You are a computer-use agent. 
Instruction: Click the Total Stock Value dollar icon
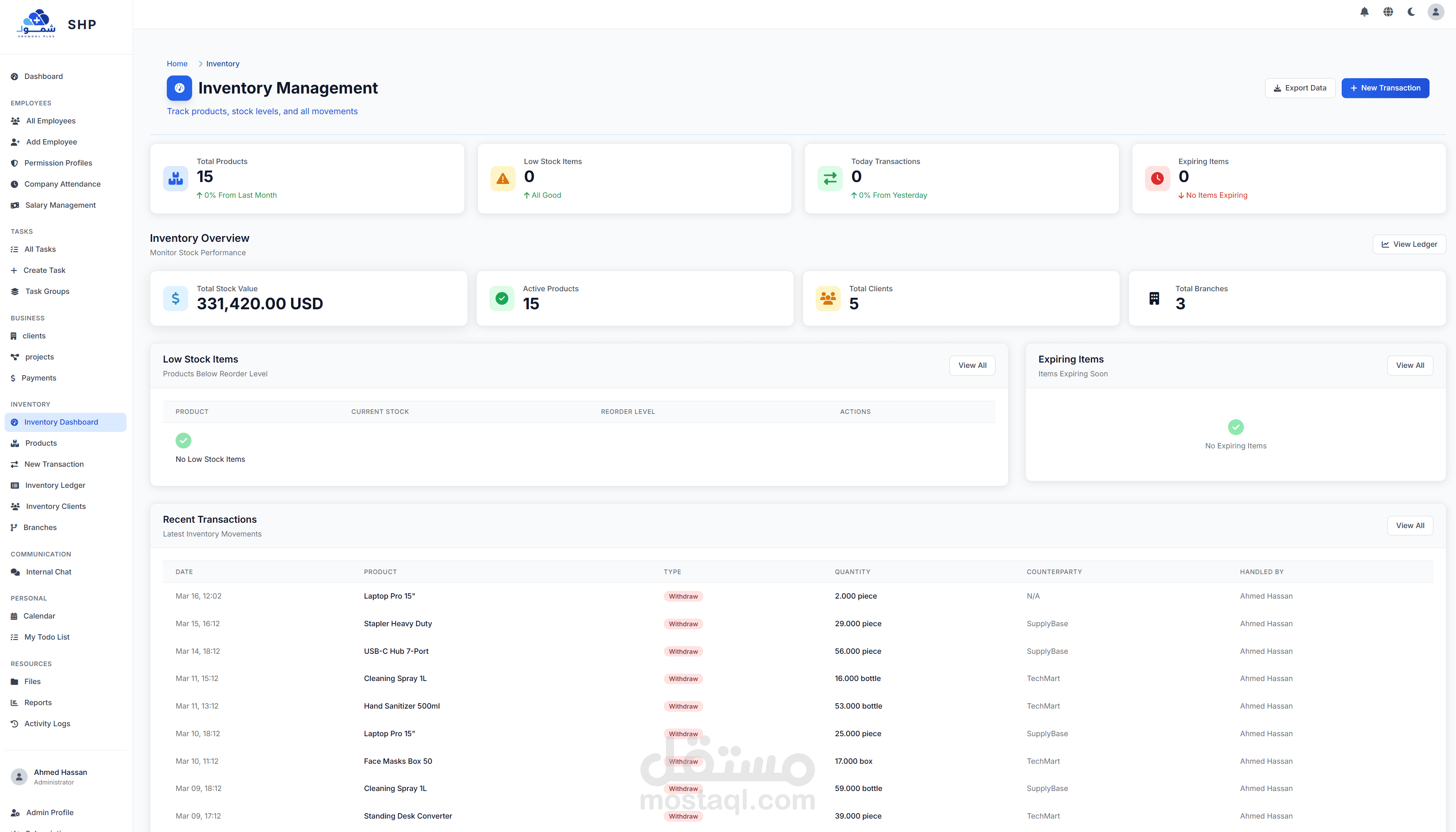click(x=176, y=298)
